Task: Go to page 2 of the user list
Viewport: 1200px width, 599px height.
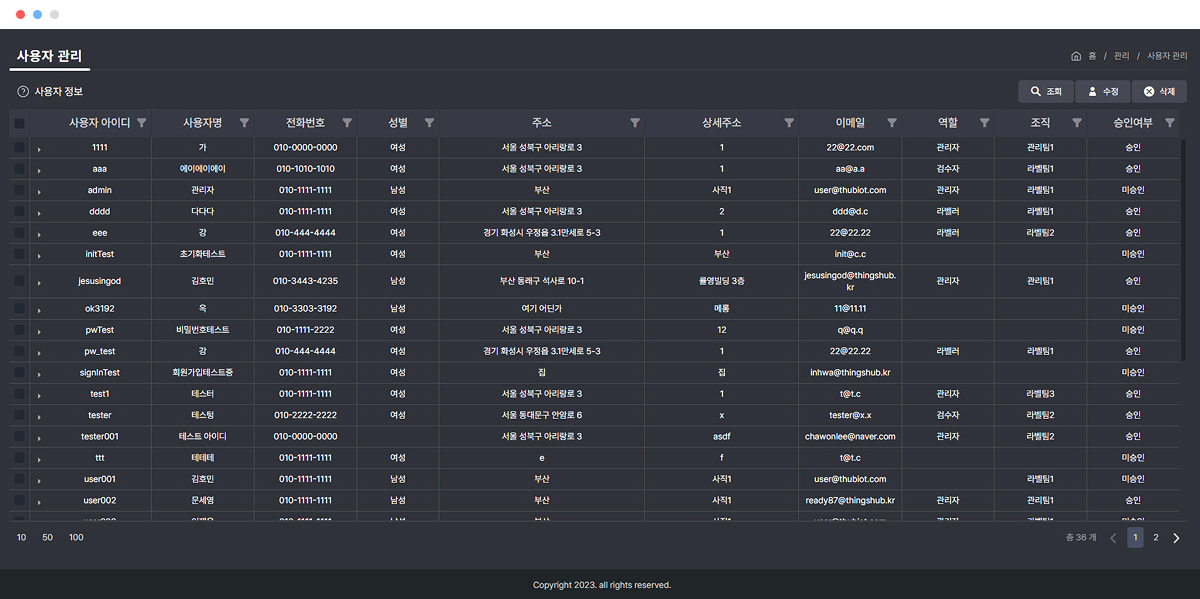Action: coord(1156,537)
